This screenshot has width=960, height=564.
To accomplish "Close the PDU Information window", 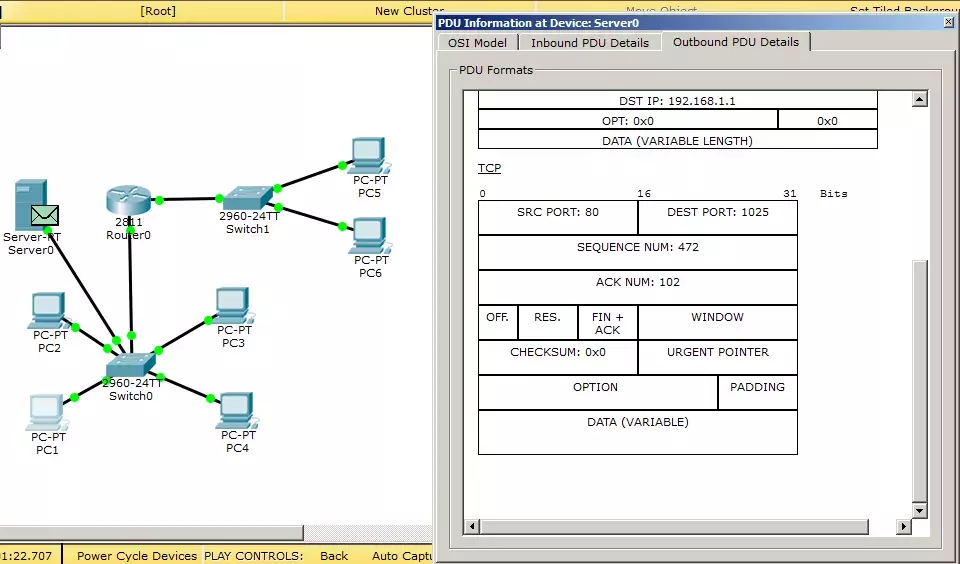I will pyautogui.click(x=950, y=23).
